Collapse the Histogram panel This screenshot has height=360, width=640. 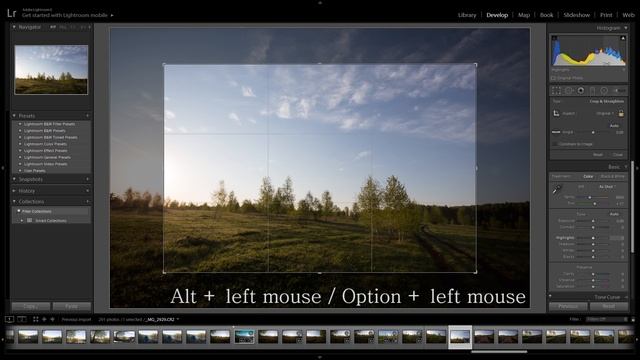(626, 28)
